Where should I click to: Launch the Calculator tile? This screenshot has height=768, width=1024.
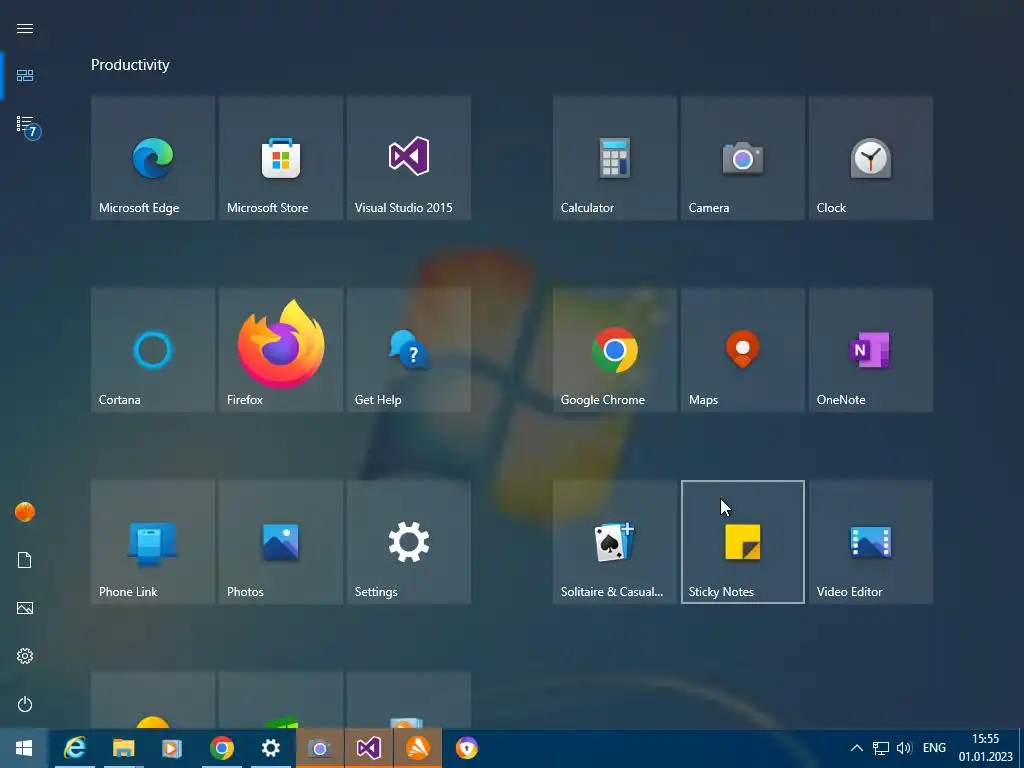tap(615, 158)
